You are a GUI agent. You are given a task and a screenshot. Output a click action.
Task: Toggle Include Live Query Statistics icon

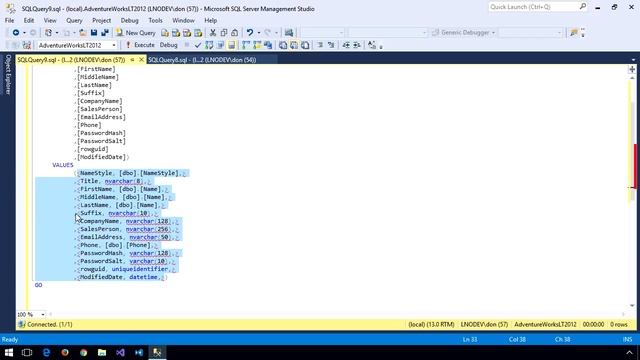coord(257,45)
